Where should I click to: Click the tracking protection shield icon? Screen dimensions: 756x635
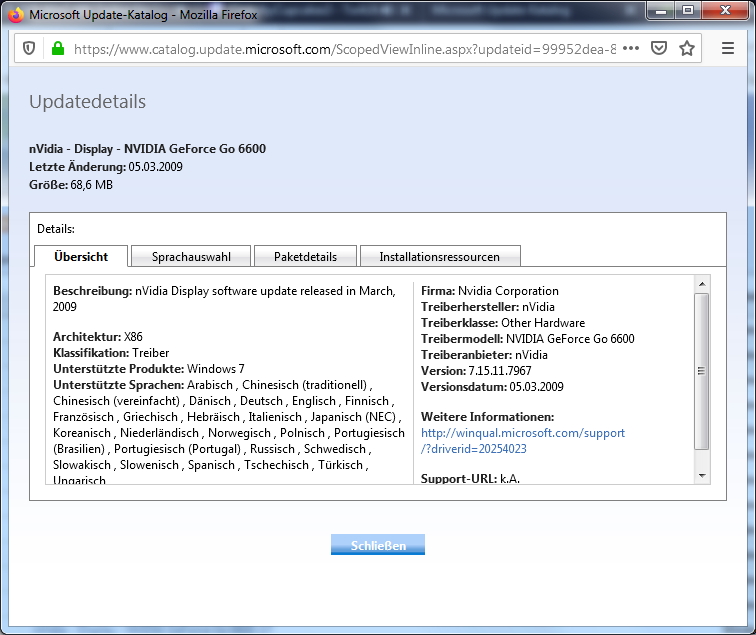(x=29, y=48)
